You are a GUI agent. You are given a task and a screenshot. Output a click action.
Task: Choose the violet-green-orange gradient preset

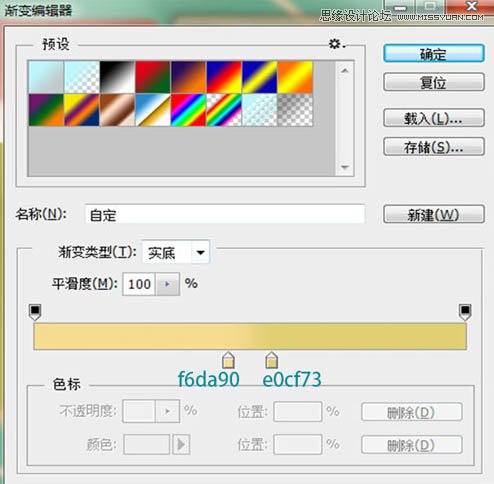46,110
